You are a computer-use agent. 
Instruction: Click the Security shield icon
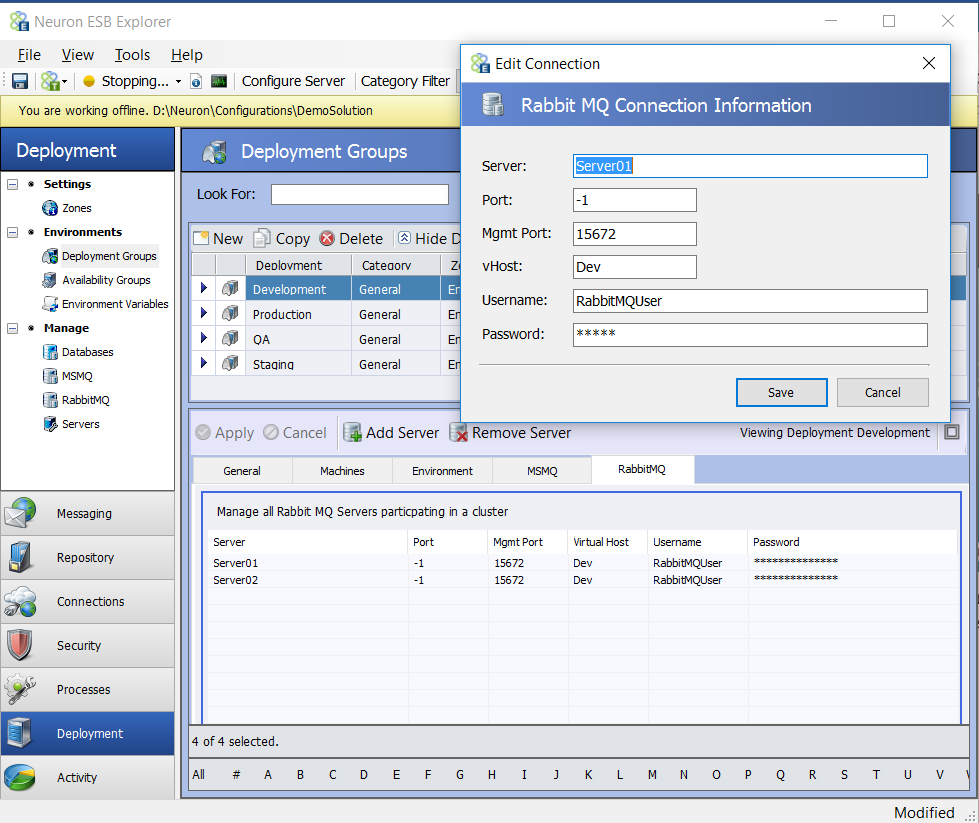[x=20, y=645]
